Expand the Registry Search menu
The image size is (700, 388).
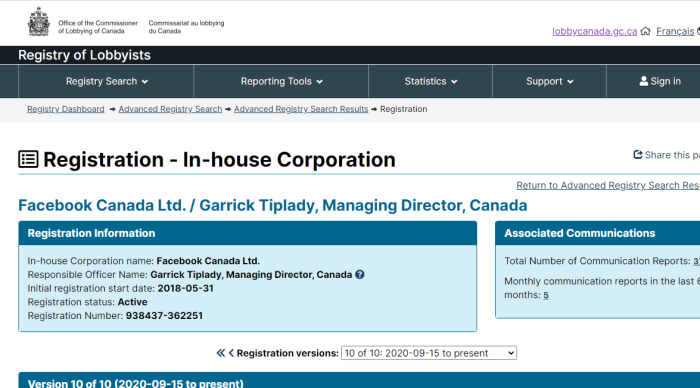coord(106,81)
